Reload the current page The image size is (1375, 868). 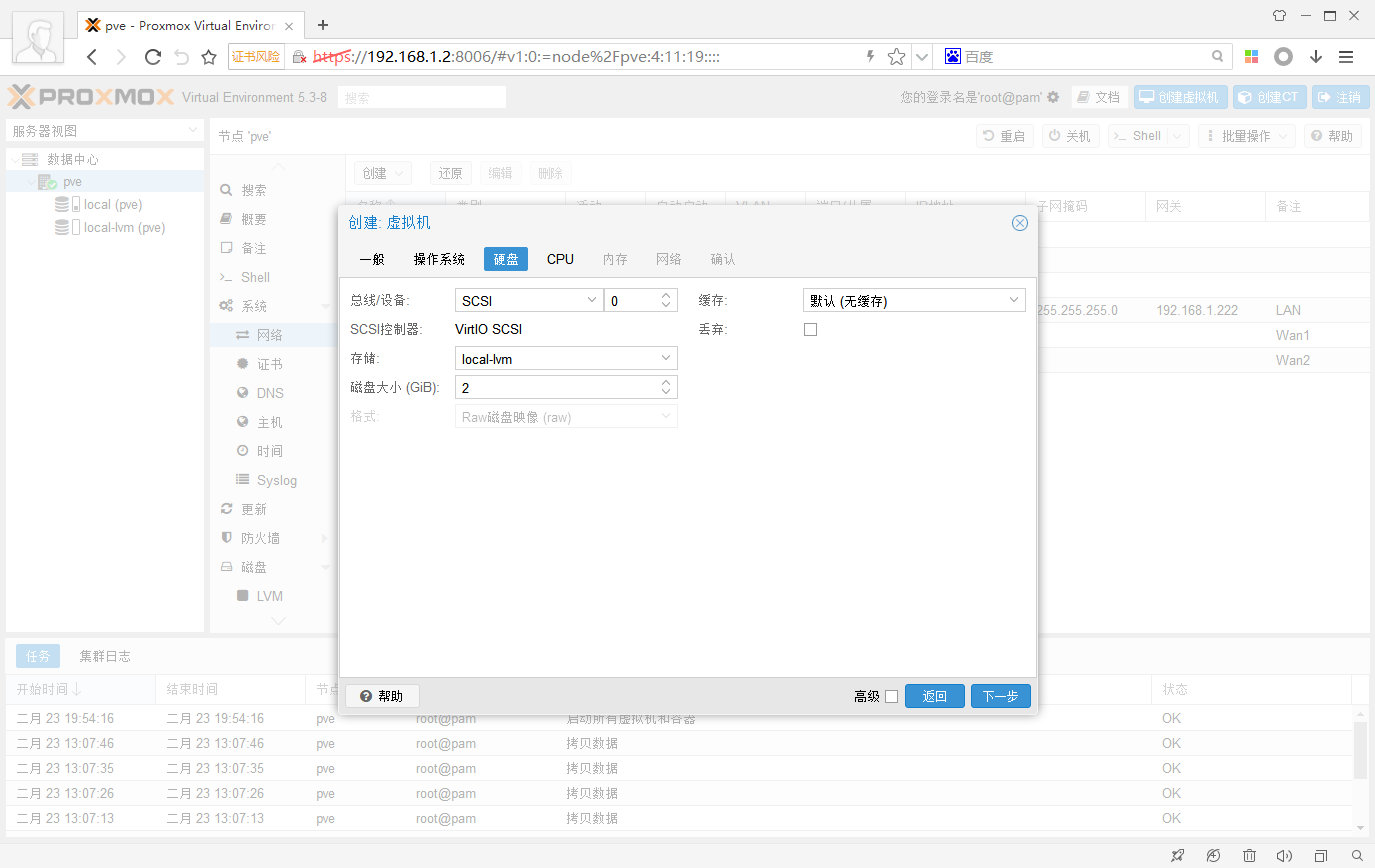pos(153,57)
